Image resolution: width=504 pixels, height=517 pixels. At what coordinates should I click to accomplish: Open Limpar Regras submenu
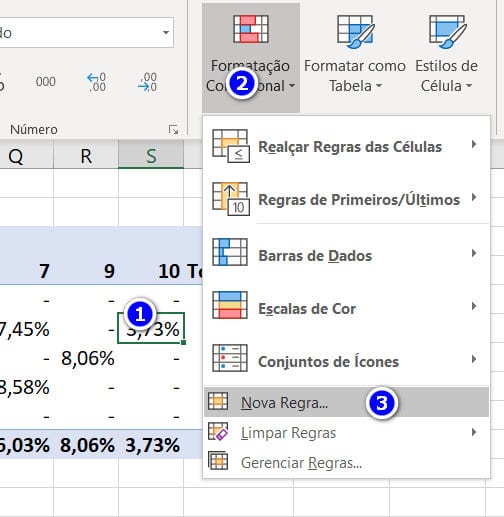click(x=346, y=433)
